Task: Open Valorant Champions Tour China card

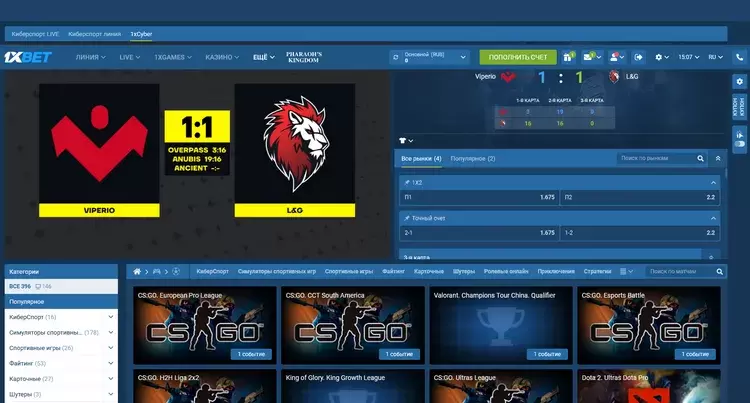Action: (501, 326)
